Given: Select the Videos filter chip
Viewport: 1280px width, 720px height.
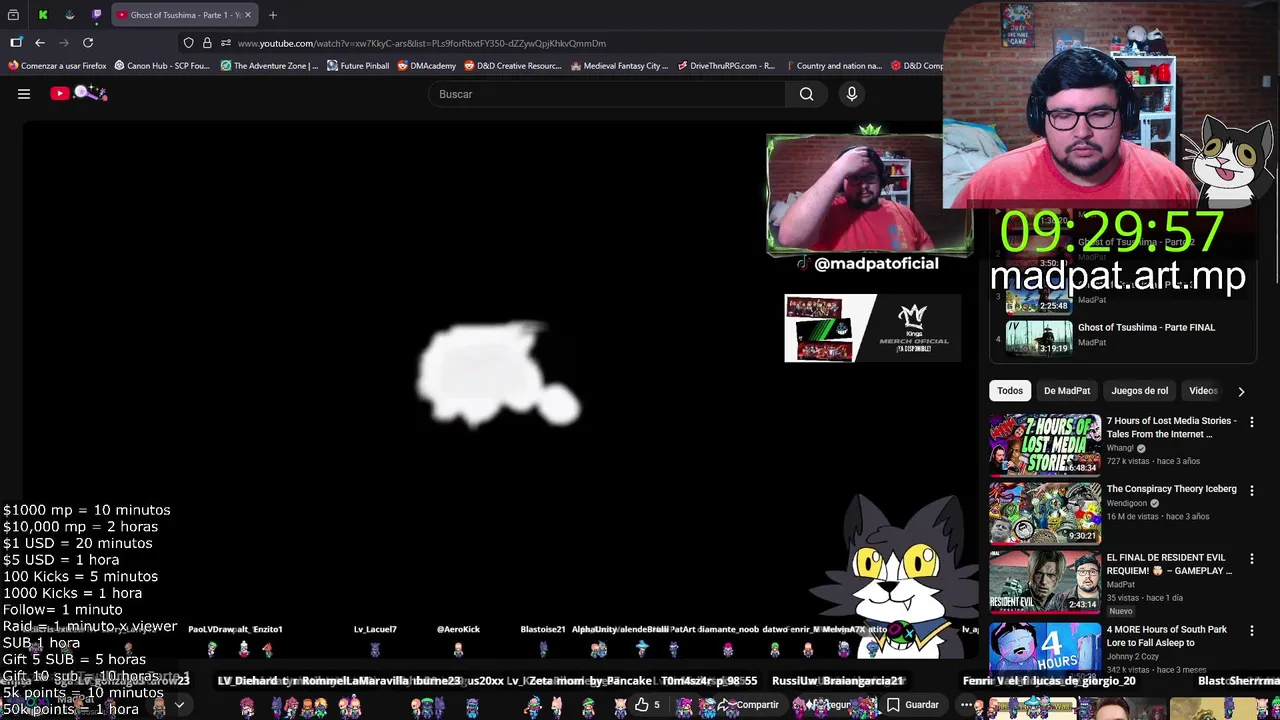Looking at the screenshot, I should coord(1203,391).
